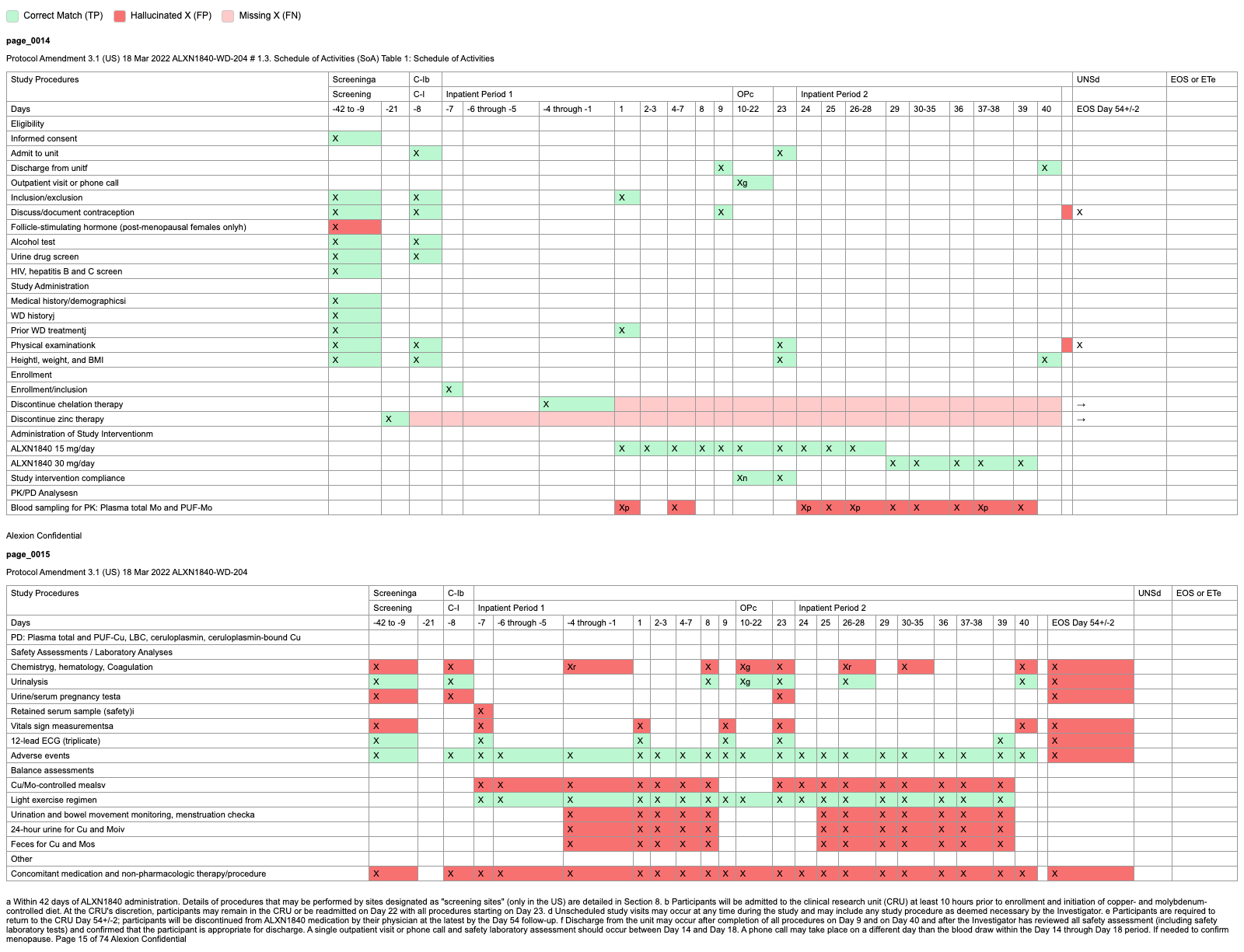Click the red Hallucinated X (FP) legend swatch

pyautogui.click(x=120, y=16)
